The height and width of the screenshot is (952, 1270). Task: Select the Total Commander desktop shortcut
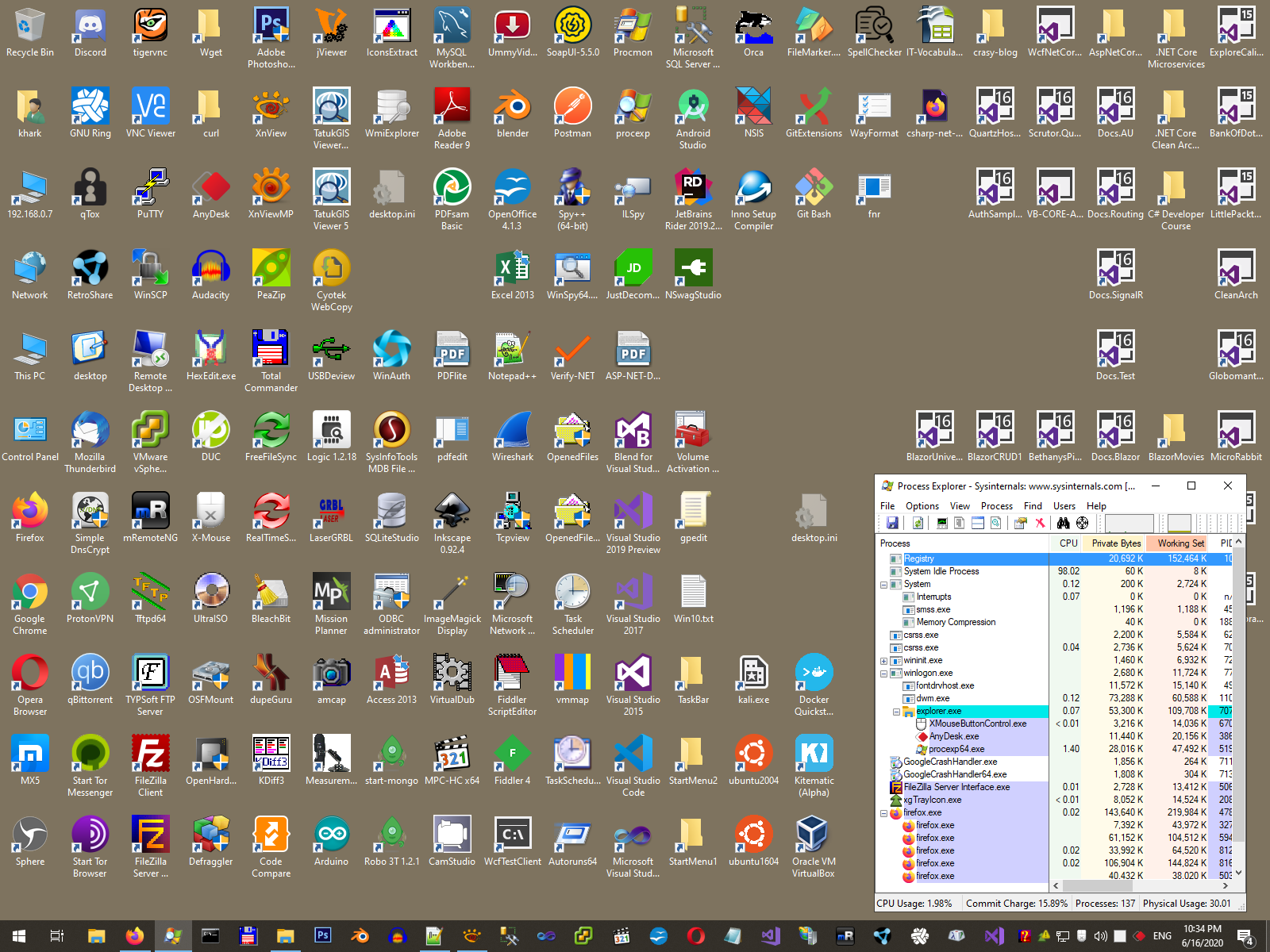point(271,362)
